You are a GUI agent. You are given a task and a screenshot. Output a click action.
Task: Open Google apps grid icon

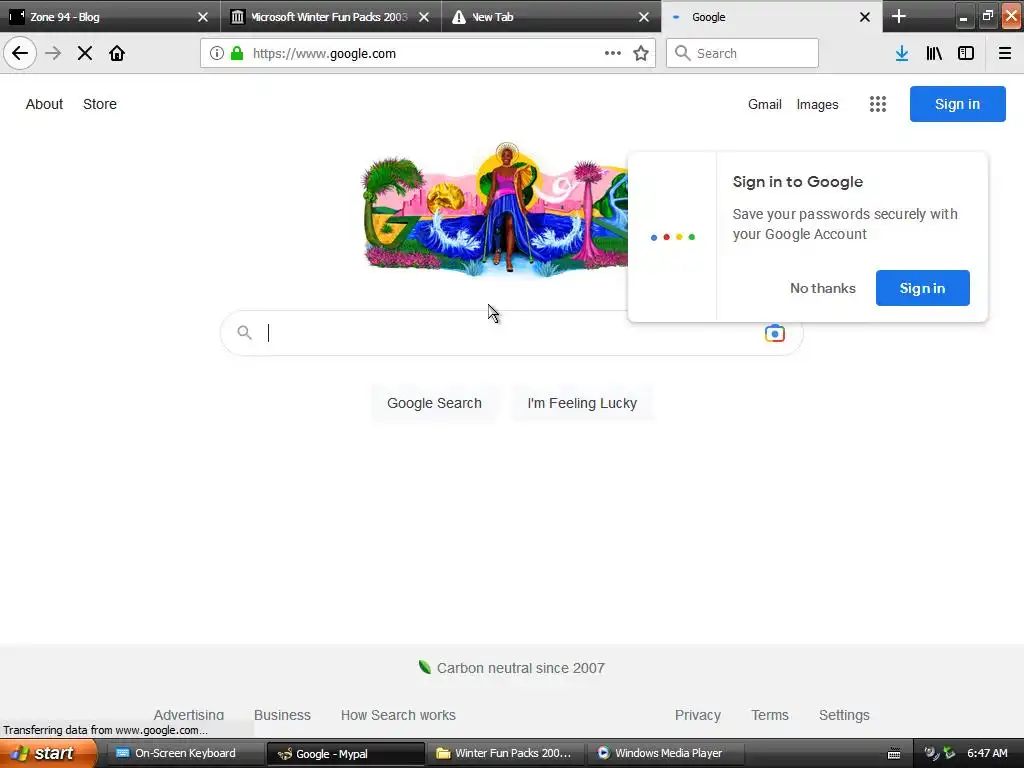(878, 104)
